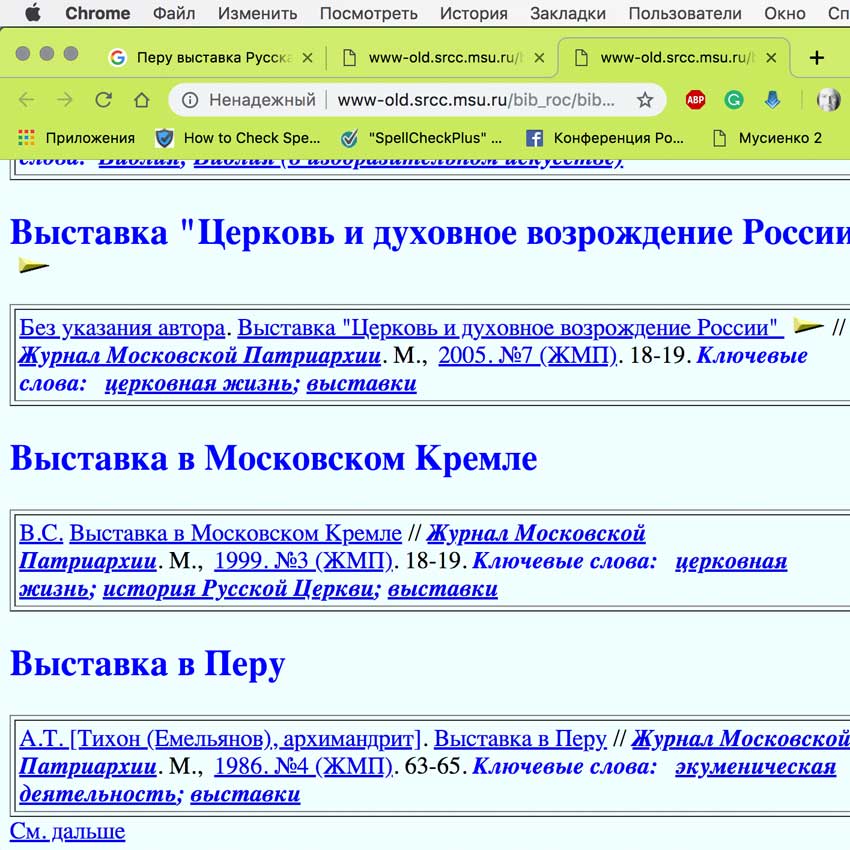Bookmark this page with the star icon

(x=645, y=100)
